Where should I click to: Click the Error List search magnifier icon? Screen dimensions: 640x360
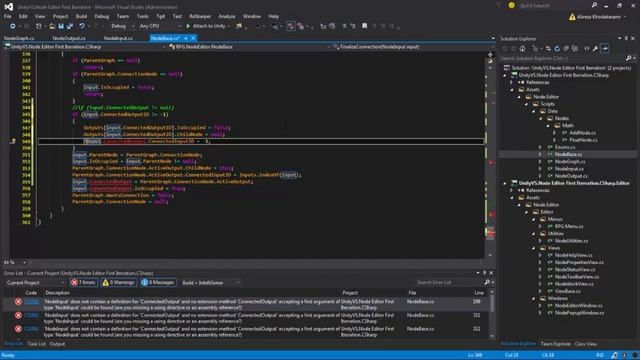point(487,282)
